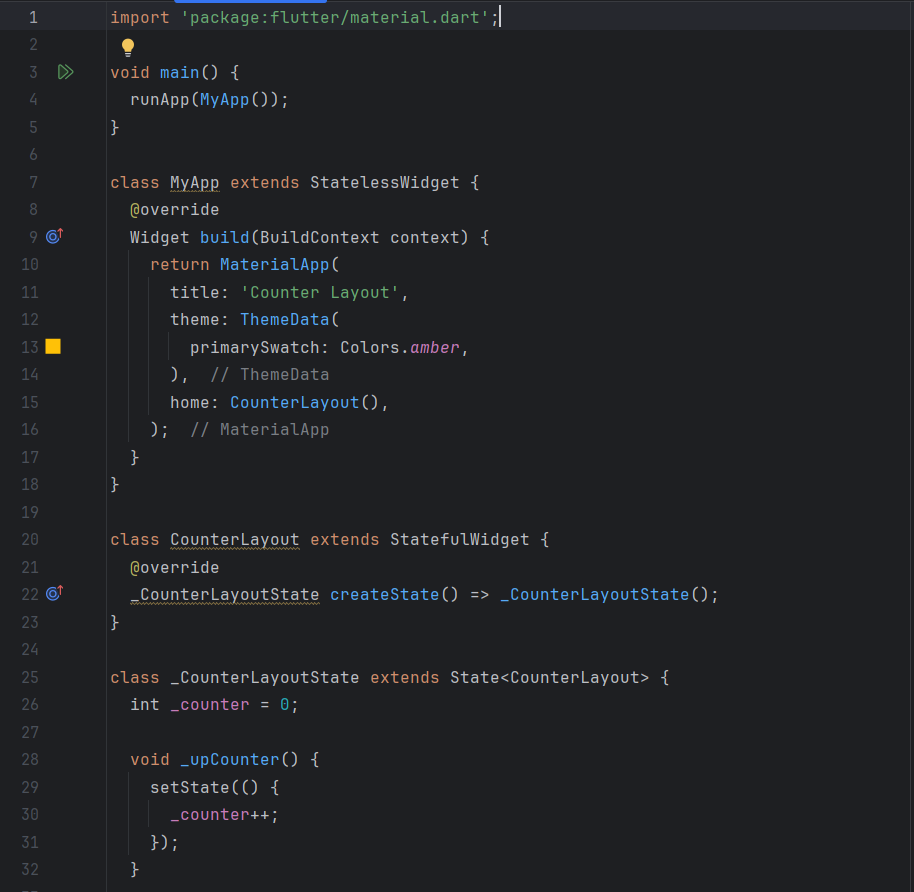Click StatefulWidget in the class declaration
The height and width of the screenshot is (892, 914).
(x=460, y=540)
